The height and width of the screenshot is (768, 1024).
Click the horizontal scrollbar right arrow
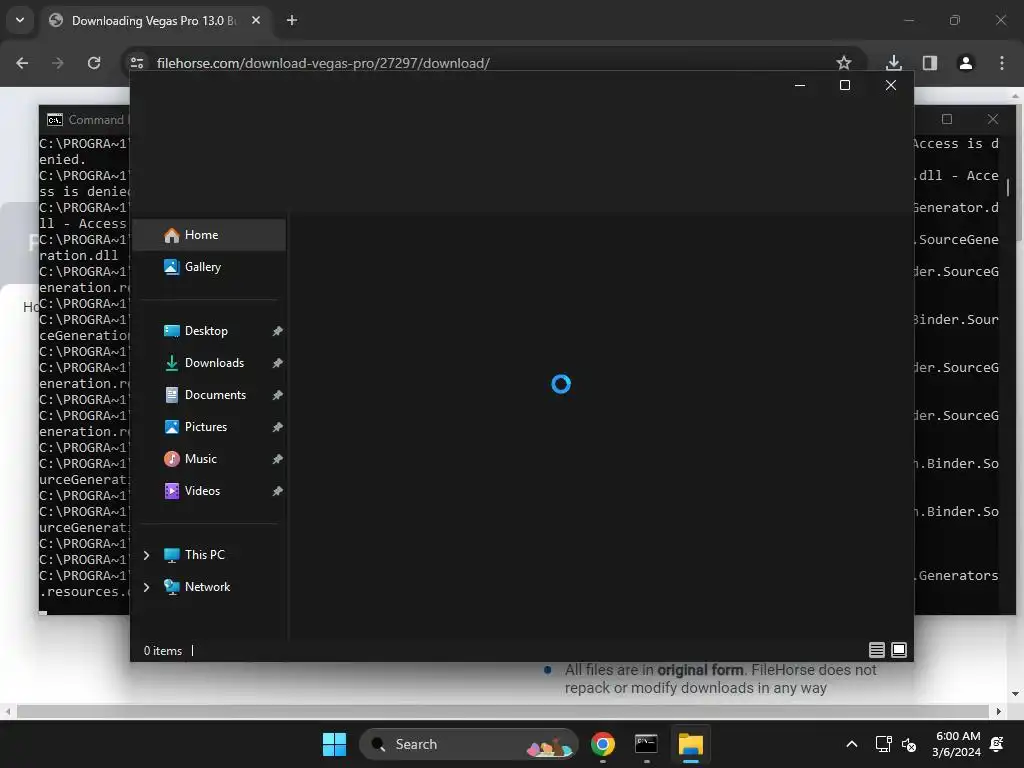pyautogui.click(x=999, y=711)
